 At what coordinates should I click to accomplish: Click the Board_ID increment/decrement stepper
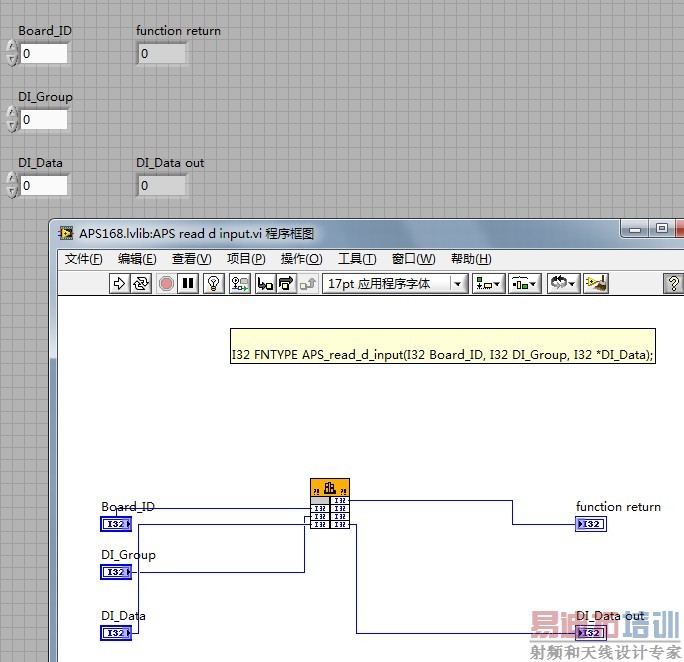(12, 53)
